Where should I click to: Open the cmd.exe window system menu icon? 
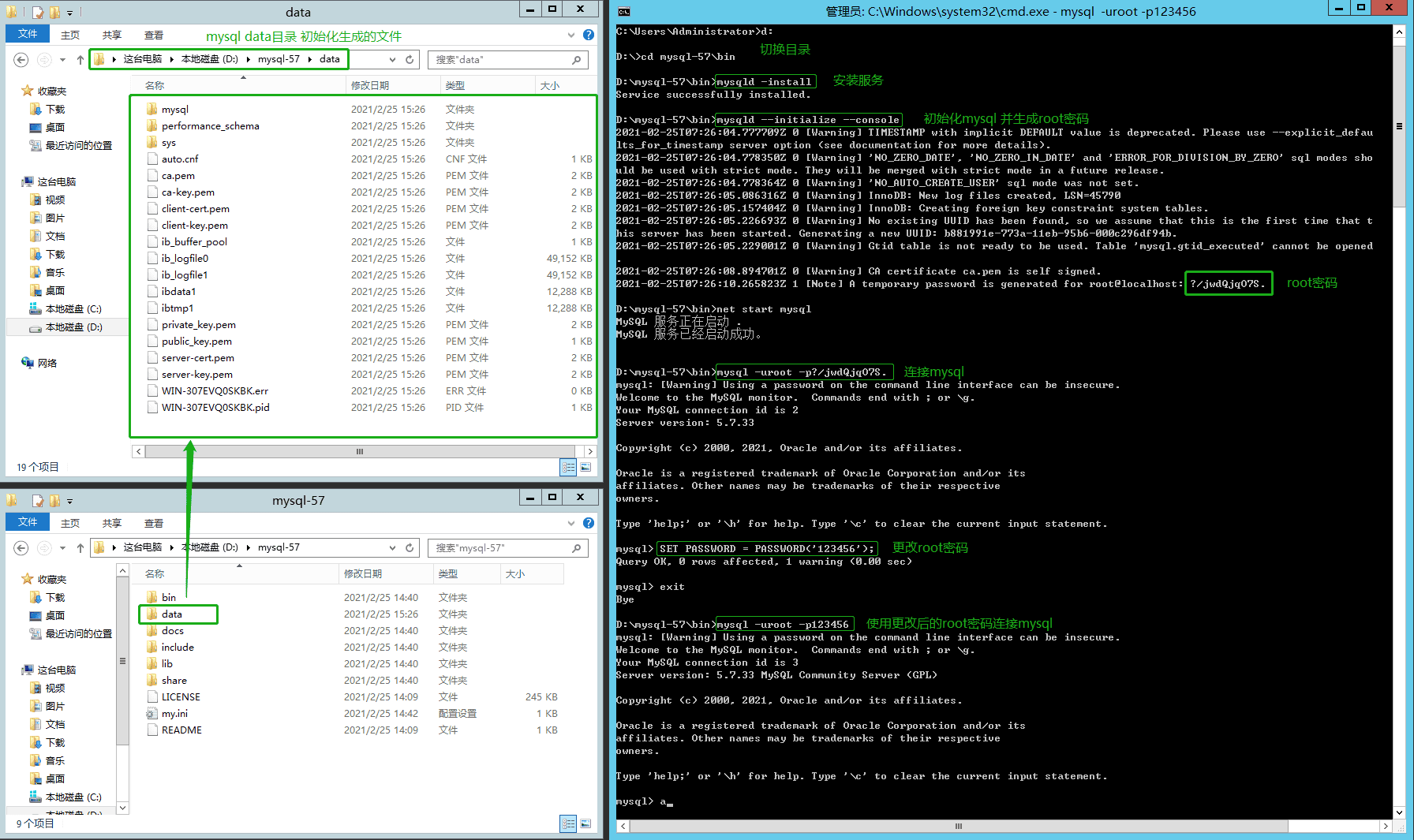(623, 12)
